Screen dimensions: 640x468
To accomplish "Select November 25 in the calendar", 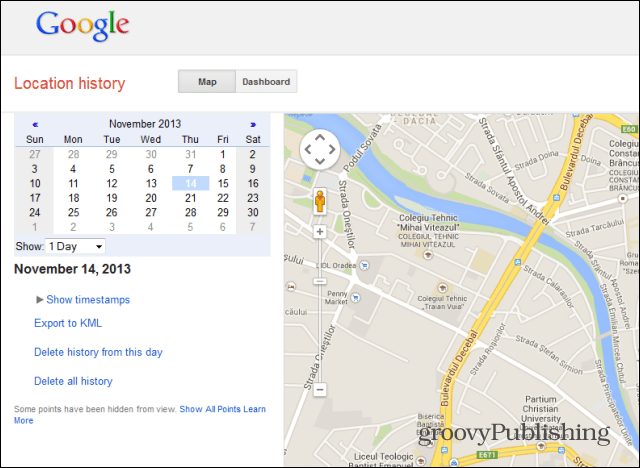I will pyautogui.click(x=73, y=213).
